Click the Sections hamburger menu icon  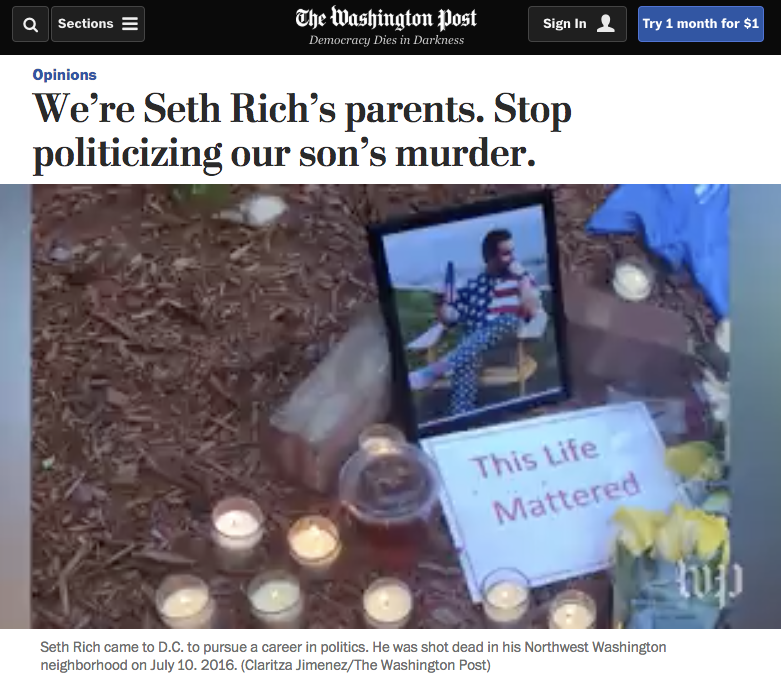(130, 24)
